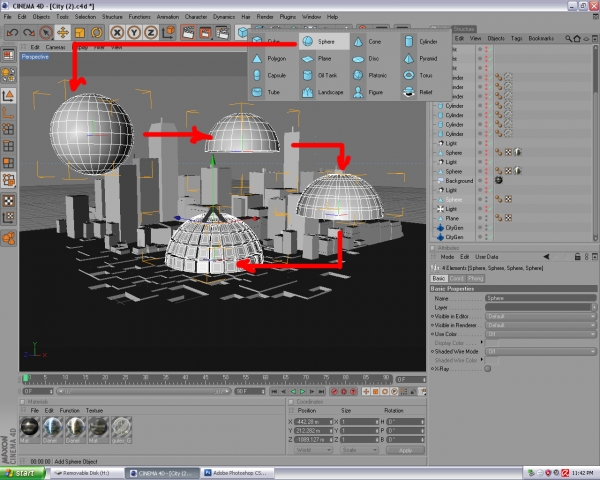This screenshot has height=480, width=600.
Task: Choose Cylinder from the primitives palette
Action: [425, 41]
